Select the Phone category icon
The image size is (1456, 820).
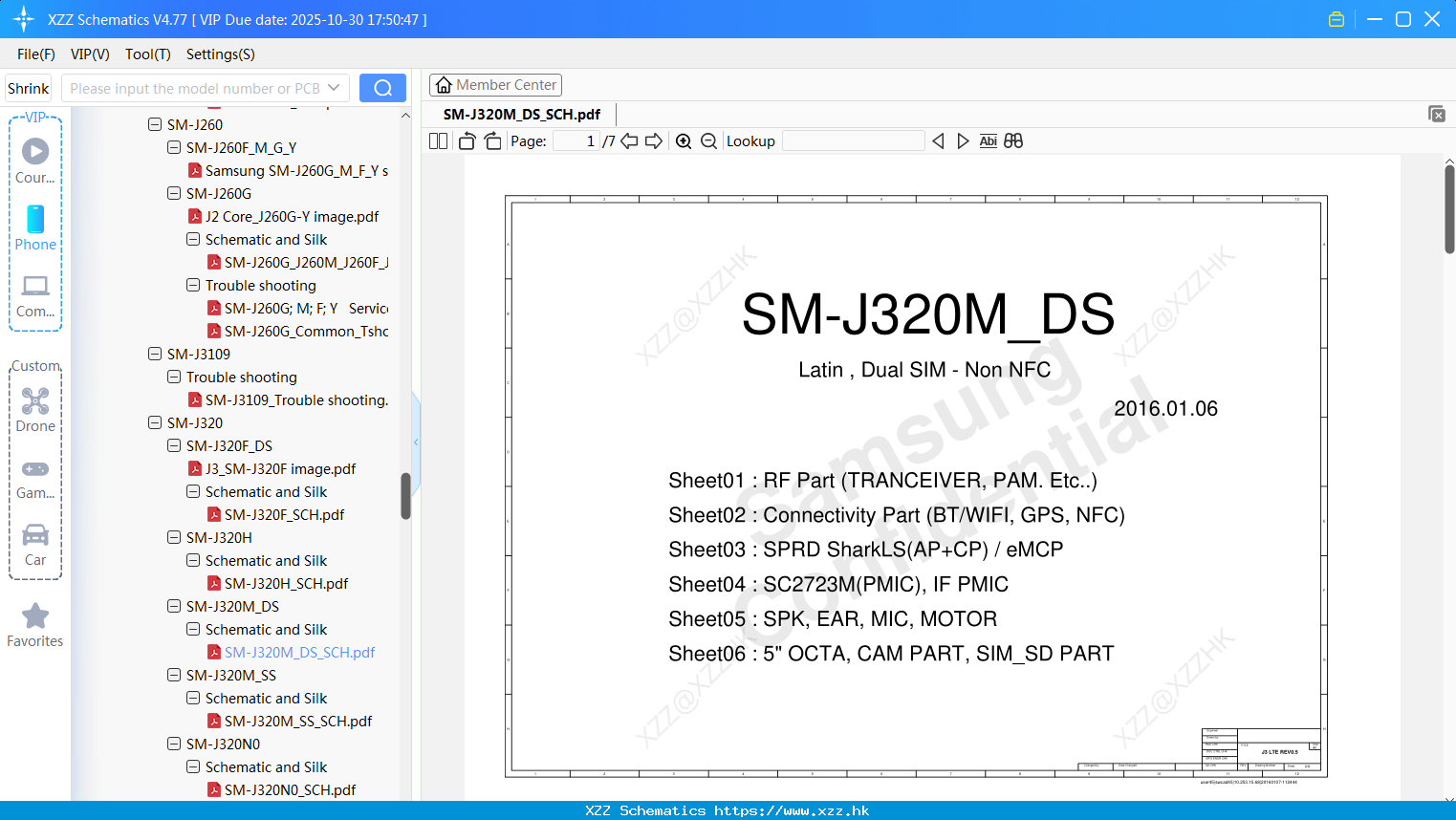click(35, 219)
